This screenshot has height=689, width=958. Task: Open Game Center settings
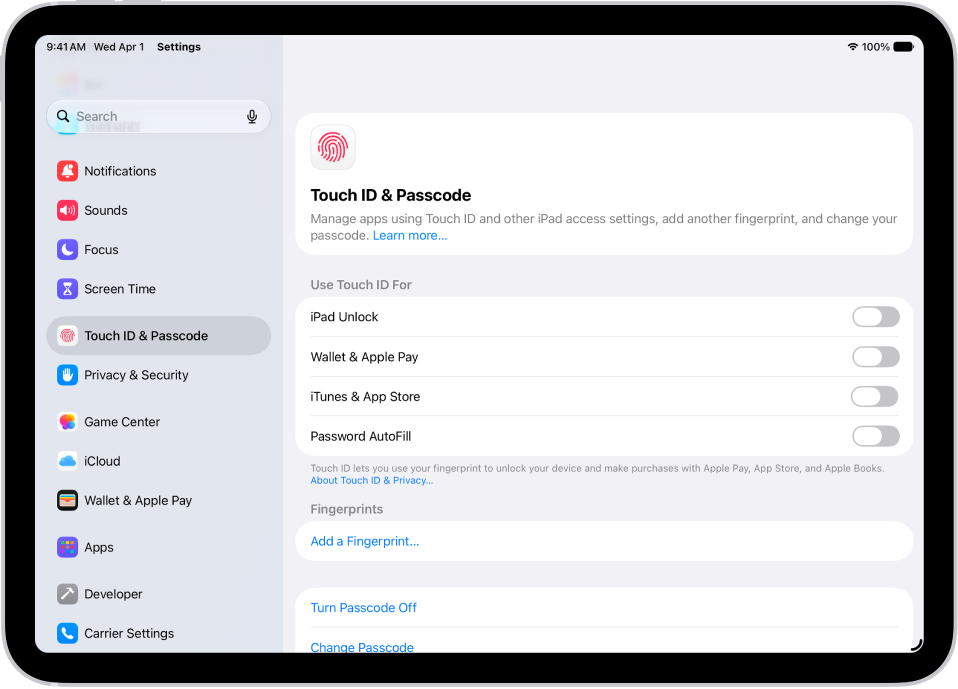159,421
